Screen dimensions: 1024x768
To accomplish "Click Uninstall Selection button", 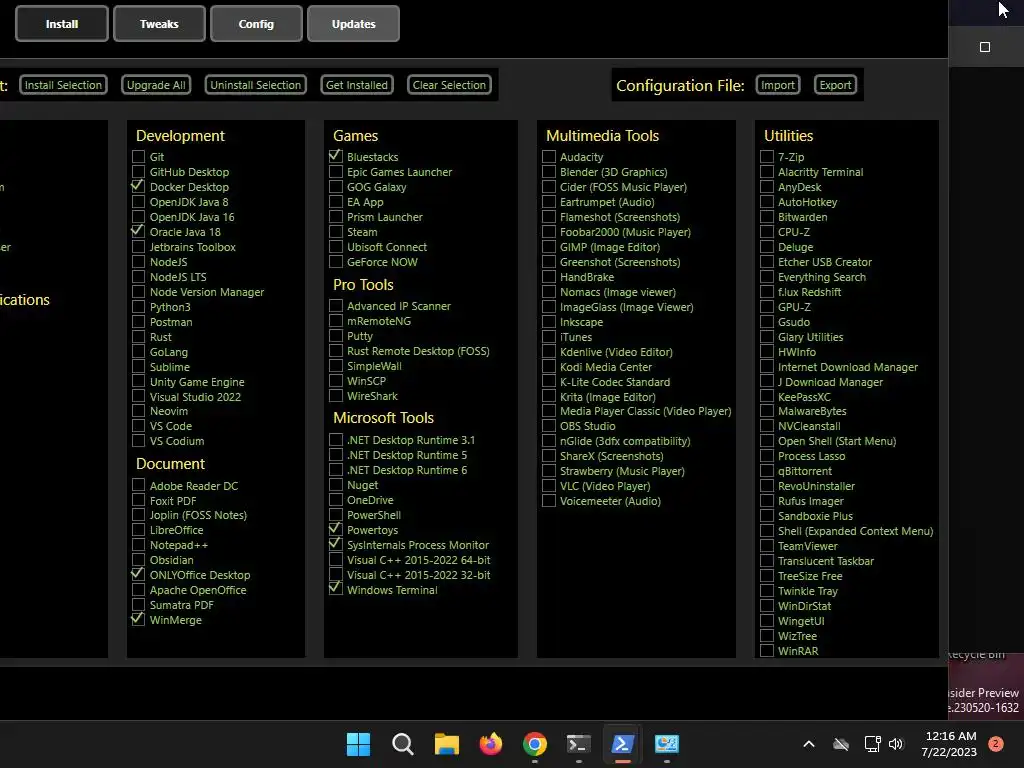I will (x=255, y=85).
